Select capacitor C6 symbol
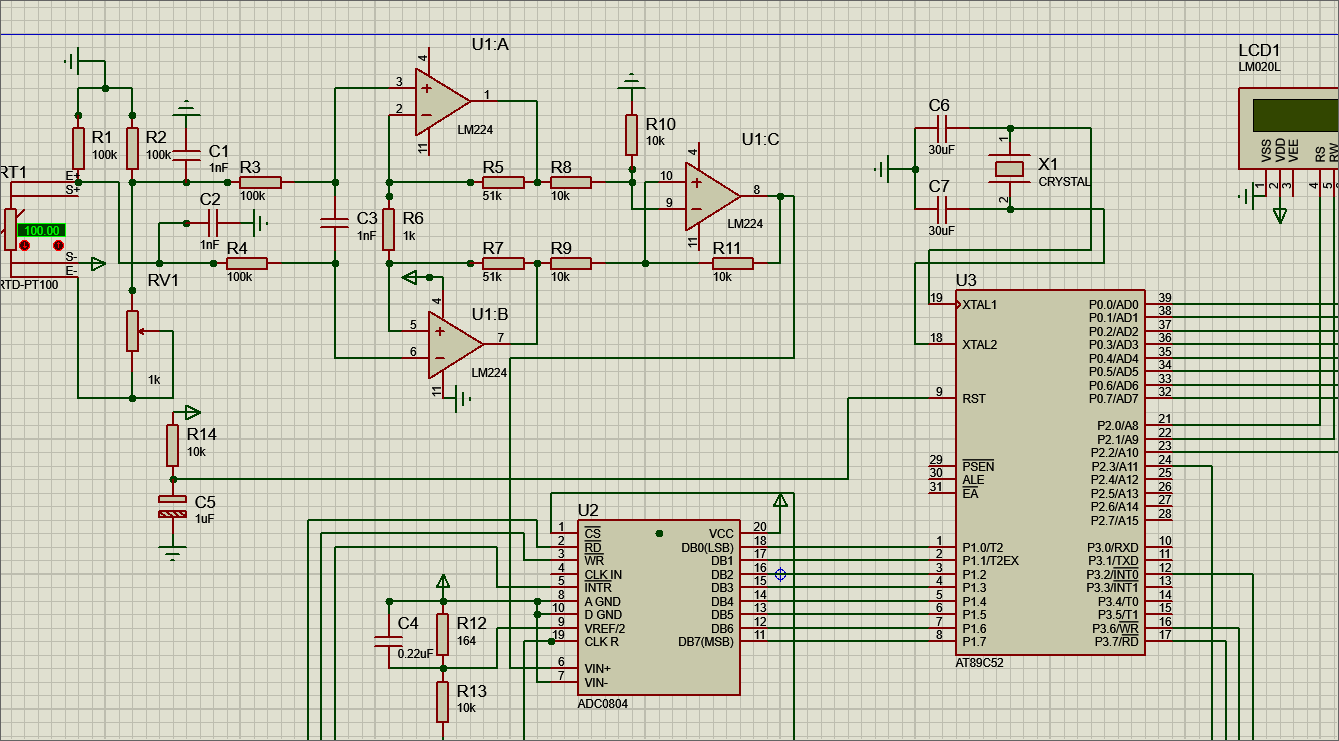Viewport: 1339px width, 741px height. click(x=940, y=128)
